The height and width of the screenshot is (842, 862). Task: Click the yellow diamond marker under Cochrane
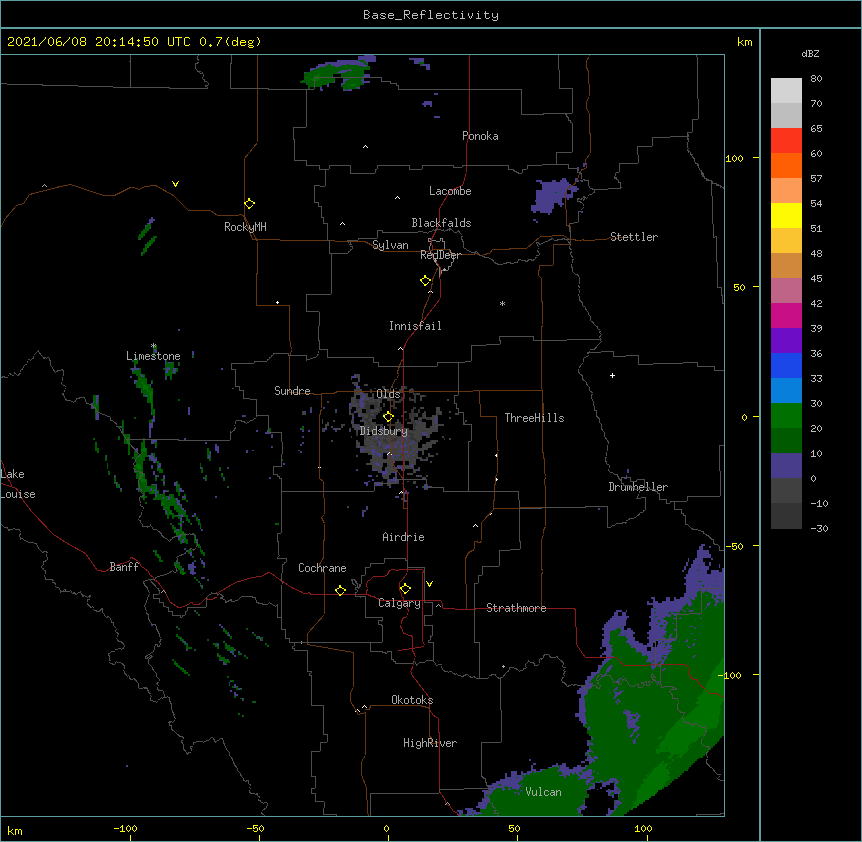point(340,590)
